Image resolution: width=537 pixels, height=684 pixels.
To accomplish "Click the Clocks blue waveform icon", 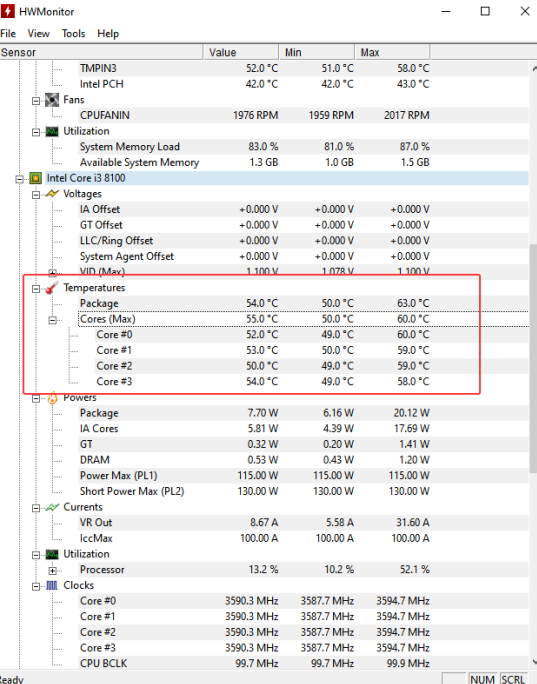I will (52, 585).
